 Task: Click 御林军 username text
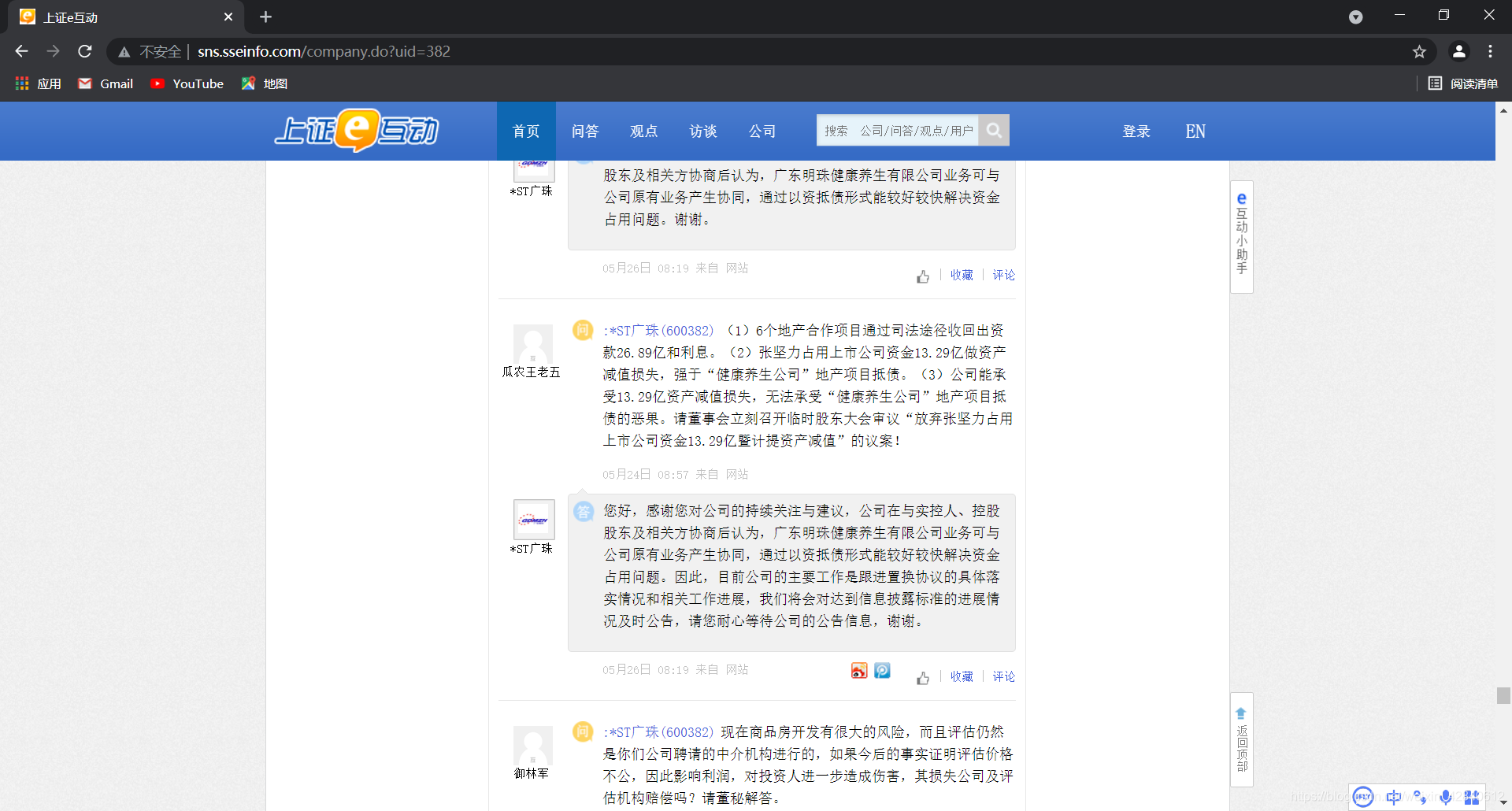(x=532, y=774)
